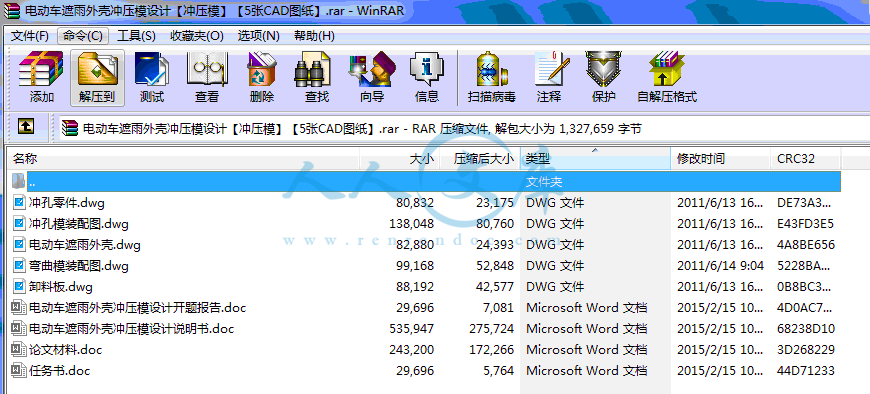Sort files by 大小 column header
Viewport: 870px width, 394px height.
pos(399,159)
